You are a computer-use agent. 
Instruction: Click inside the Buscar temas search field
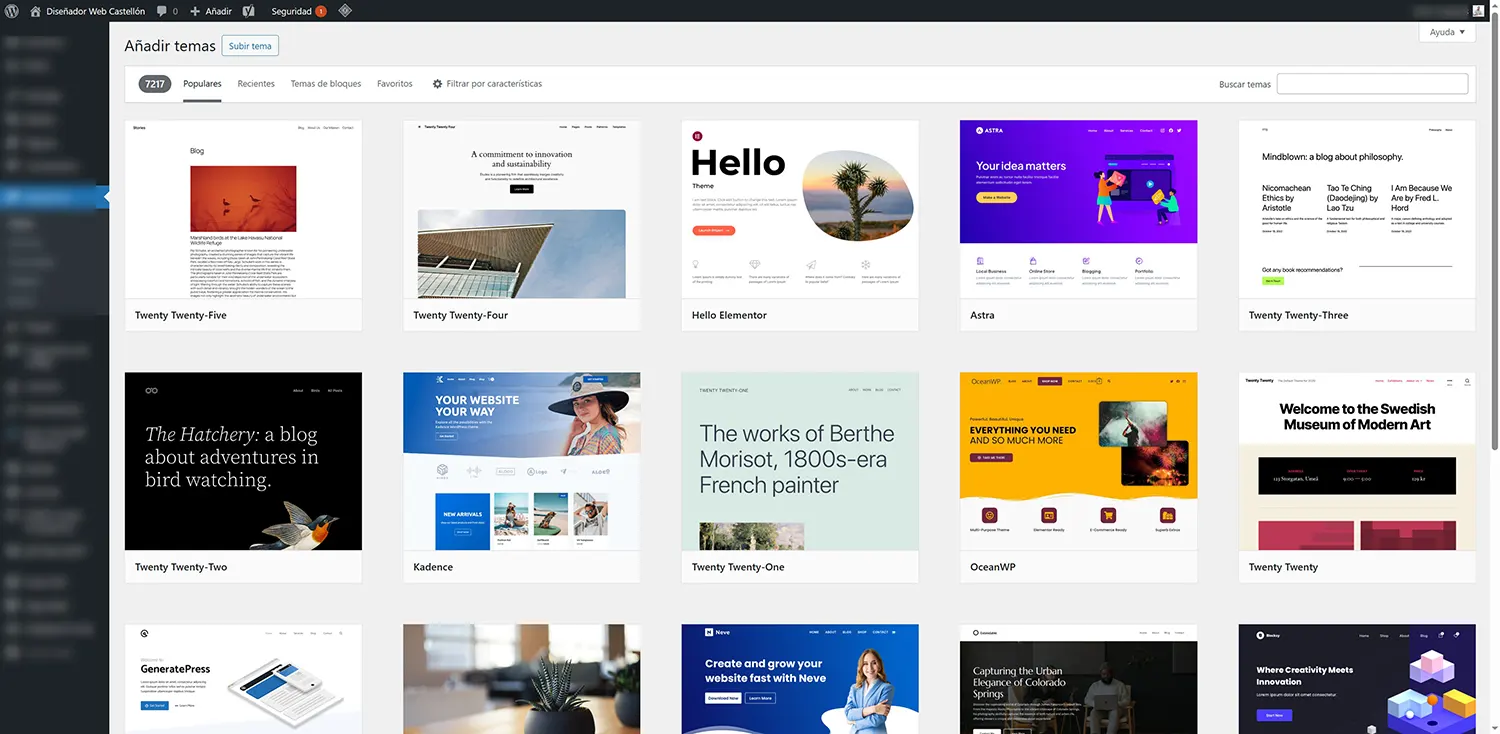[x=1371, y=83]
